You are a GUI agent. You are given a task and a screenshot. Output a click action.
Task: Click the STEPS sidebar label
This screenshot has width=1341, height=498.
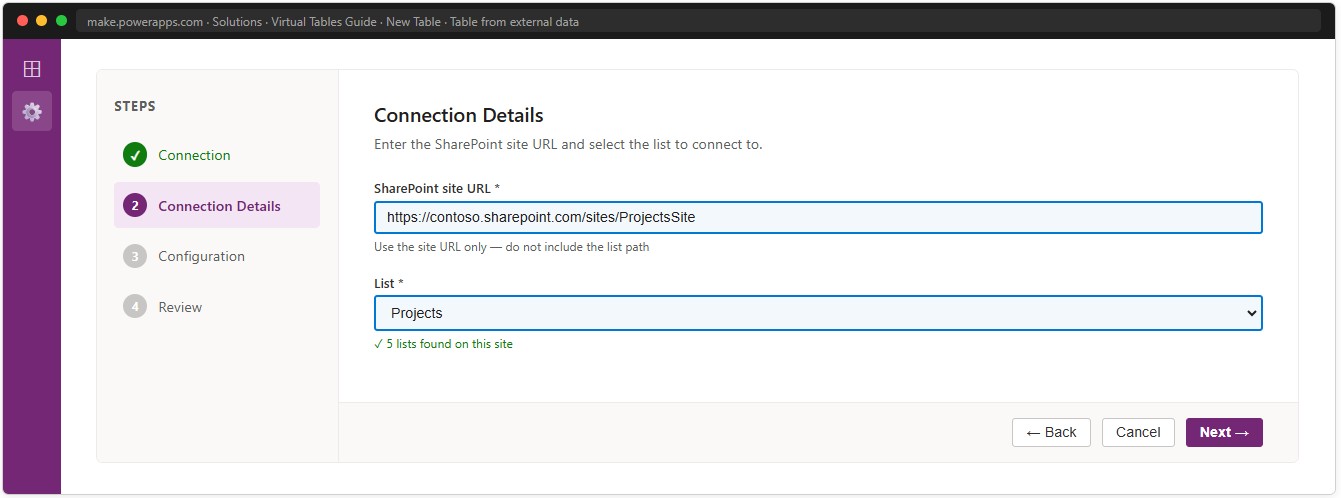click(135, 106)
